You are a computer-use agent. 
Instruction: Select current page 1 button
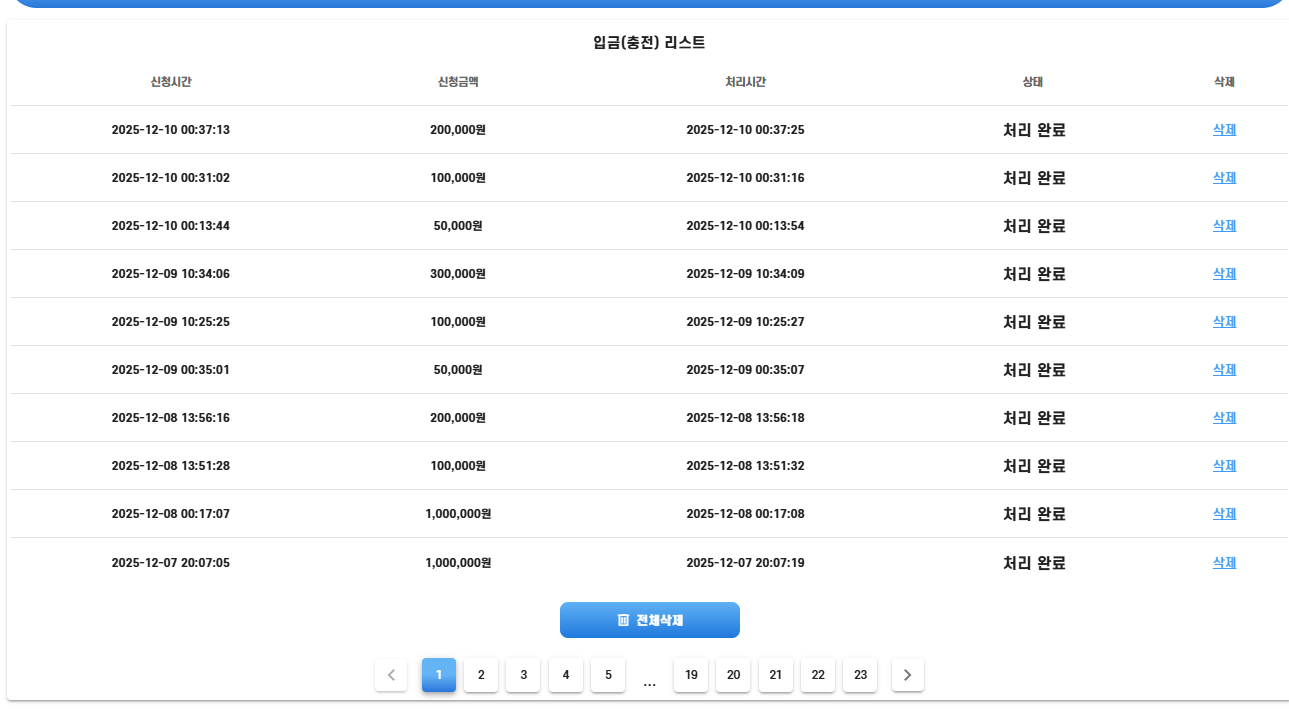pyautogui.click(x=439, y=675)
